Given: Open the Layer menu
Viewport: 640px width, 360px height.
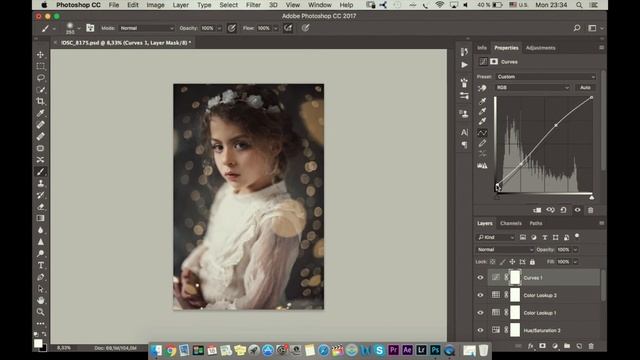Looking at the screenshot, I should pyautogui.click(x=180, y=5).
